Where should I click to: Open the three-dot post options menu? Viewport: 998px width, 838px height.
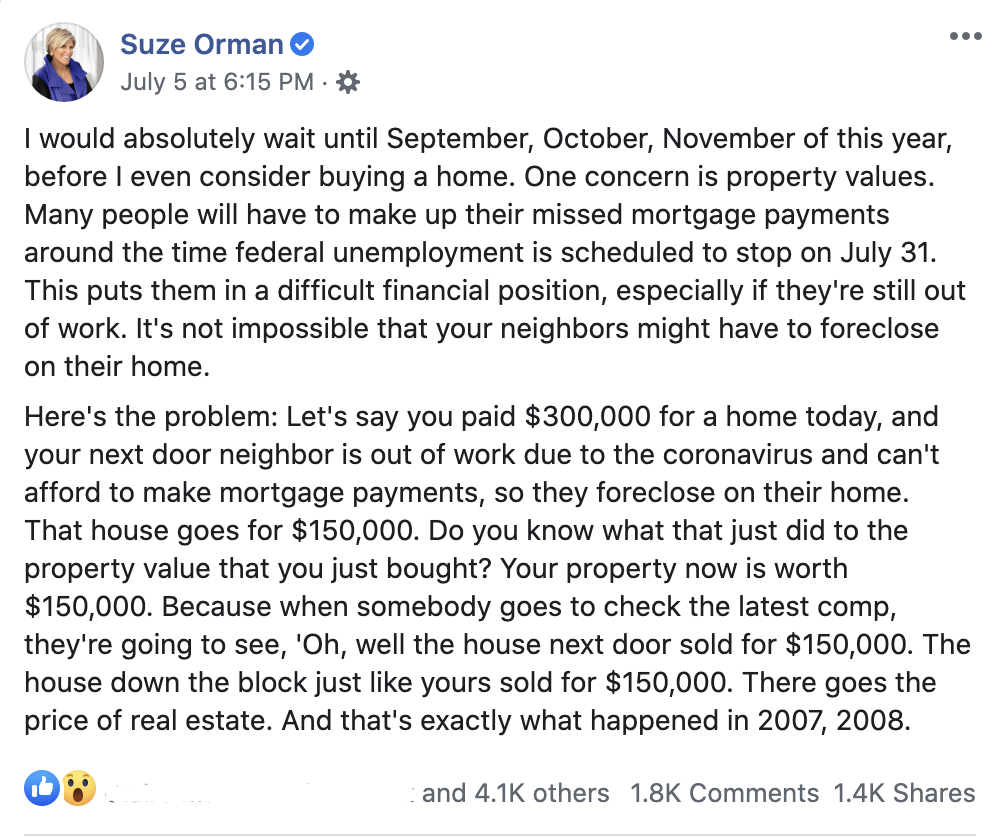pyautogui.click(x=965, y=36)
